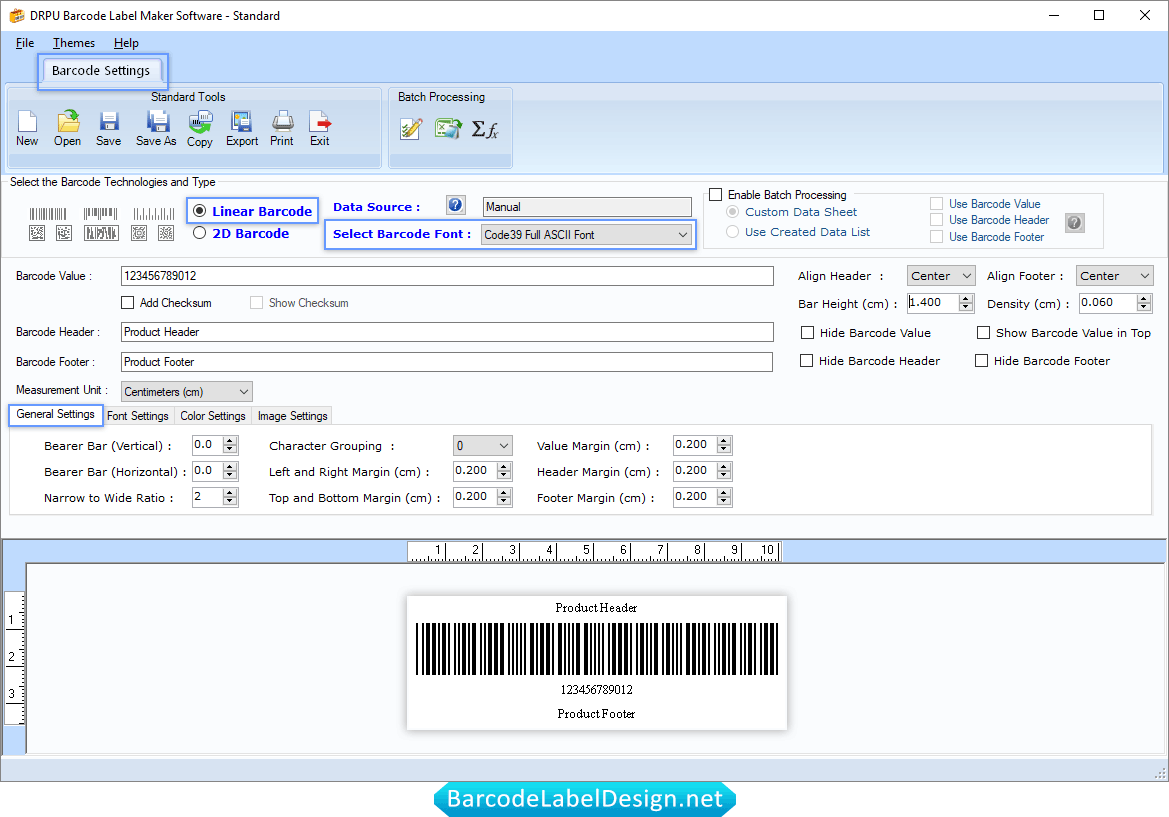Open the Themes menu

pos(74,43)
